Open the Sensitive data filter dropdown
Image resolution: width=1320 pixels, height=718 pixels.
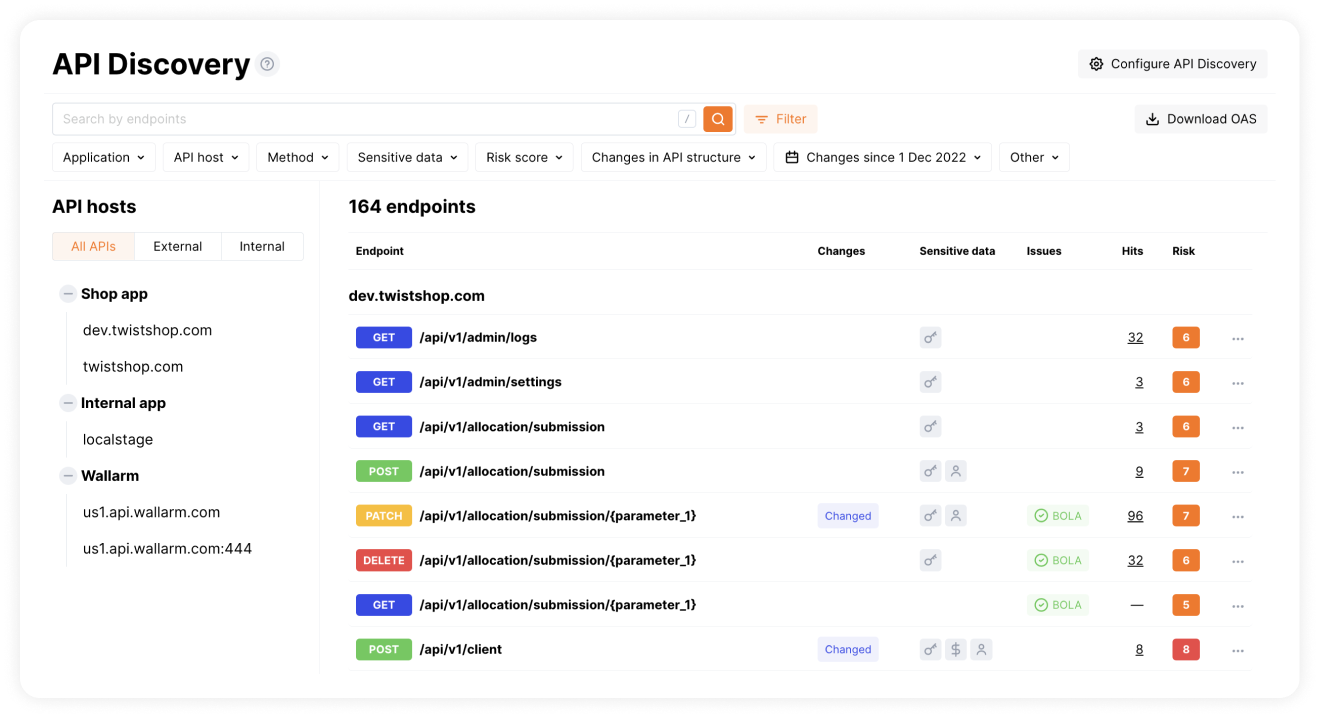point(407,158)
